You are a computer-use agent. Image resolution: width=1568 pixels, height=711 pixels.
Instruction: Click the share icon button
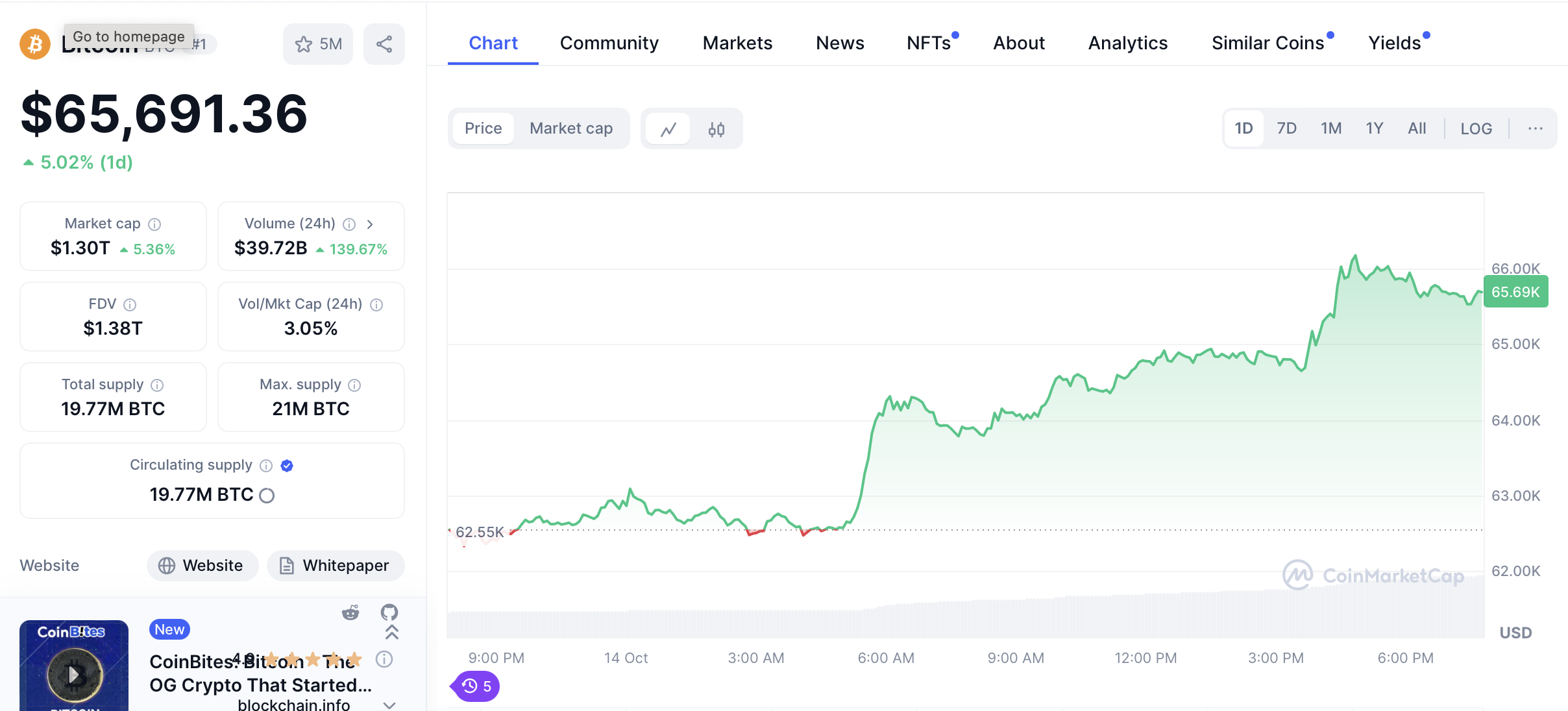(384, 44)
